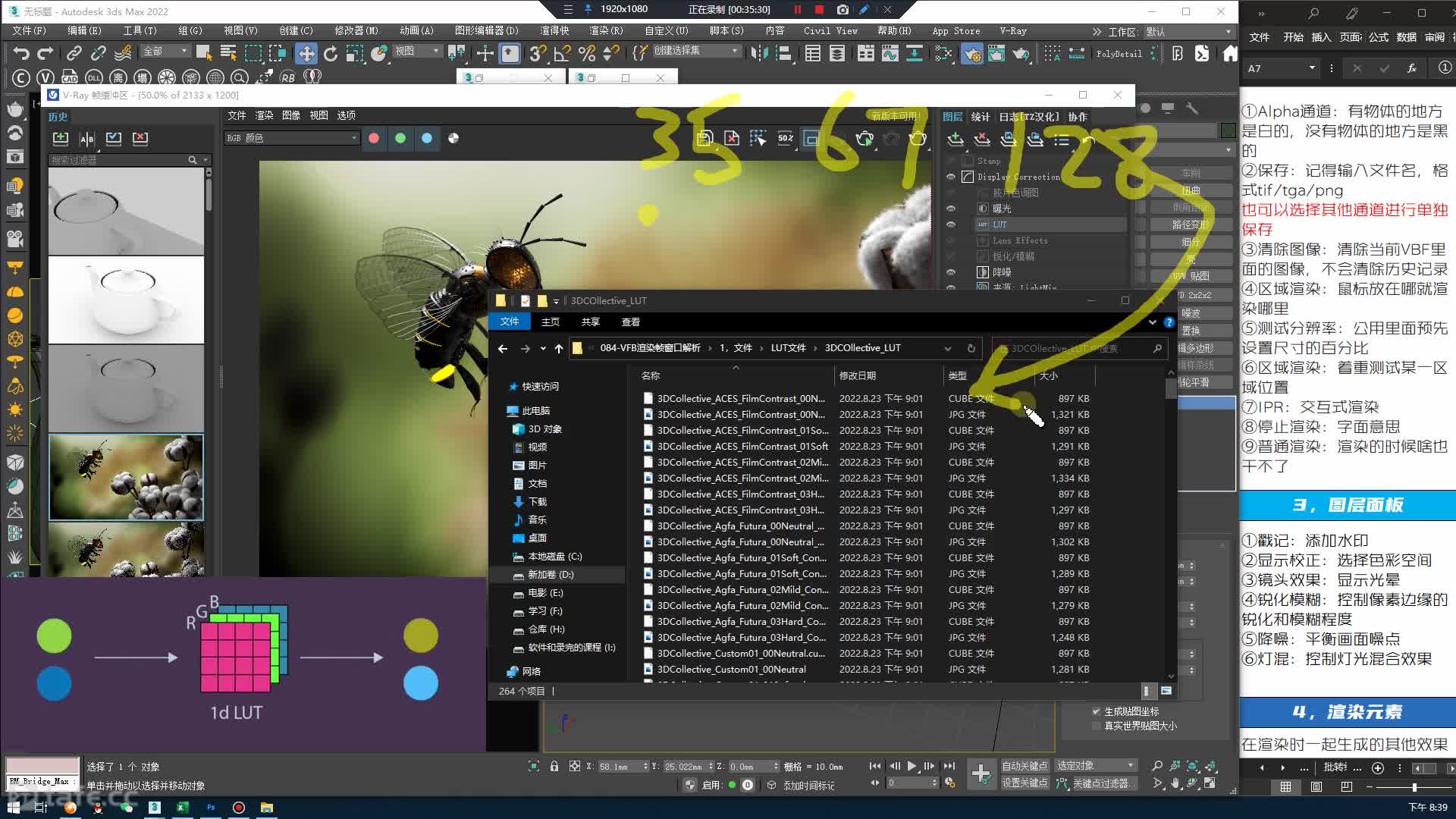
Task: Open the 全部 selection filter dropdown
Action: [x=165, y=51]
